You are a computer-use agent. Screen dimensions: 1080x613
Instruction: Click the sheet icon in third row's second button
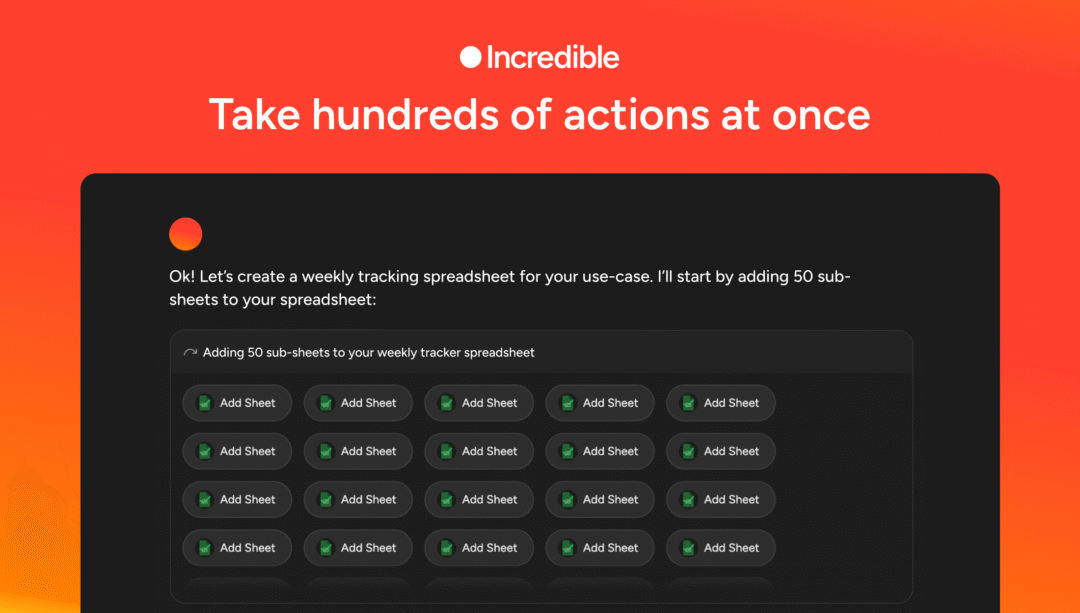[325, 499]
